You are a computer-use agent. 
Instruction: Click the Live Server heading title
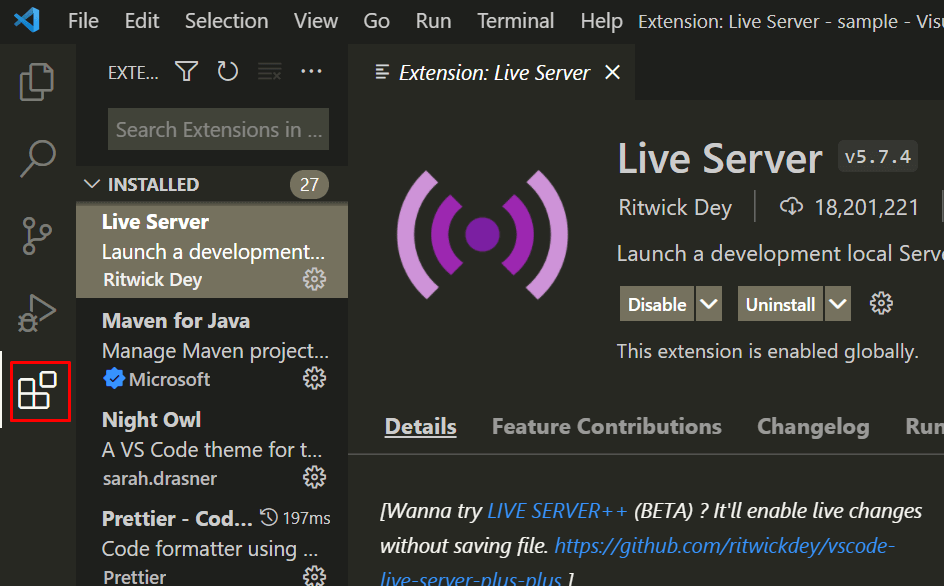click(x=720, y=158)
